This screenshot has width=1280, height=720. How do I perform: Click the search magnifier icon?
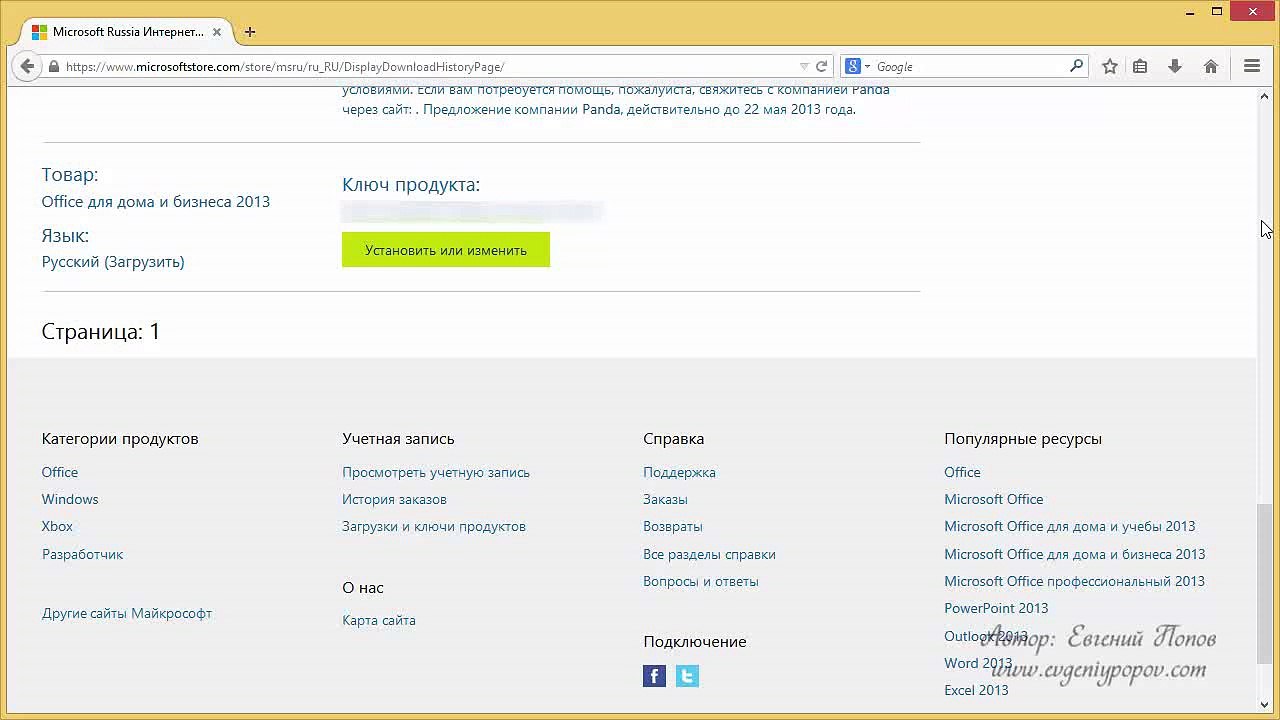pyautogui.click(x=1076, y=66)
